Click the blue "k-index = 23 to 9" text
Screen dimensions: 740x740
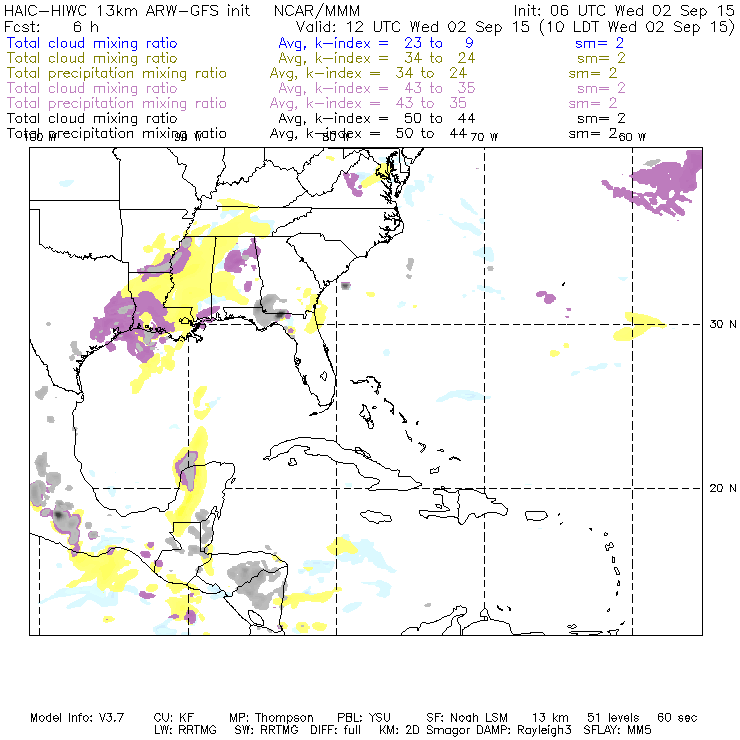pyautogui.click(x=394, y=43)
